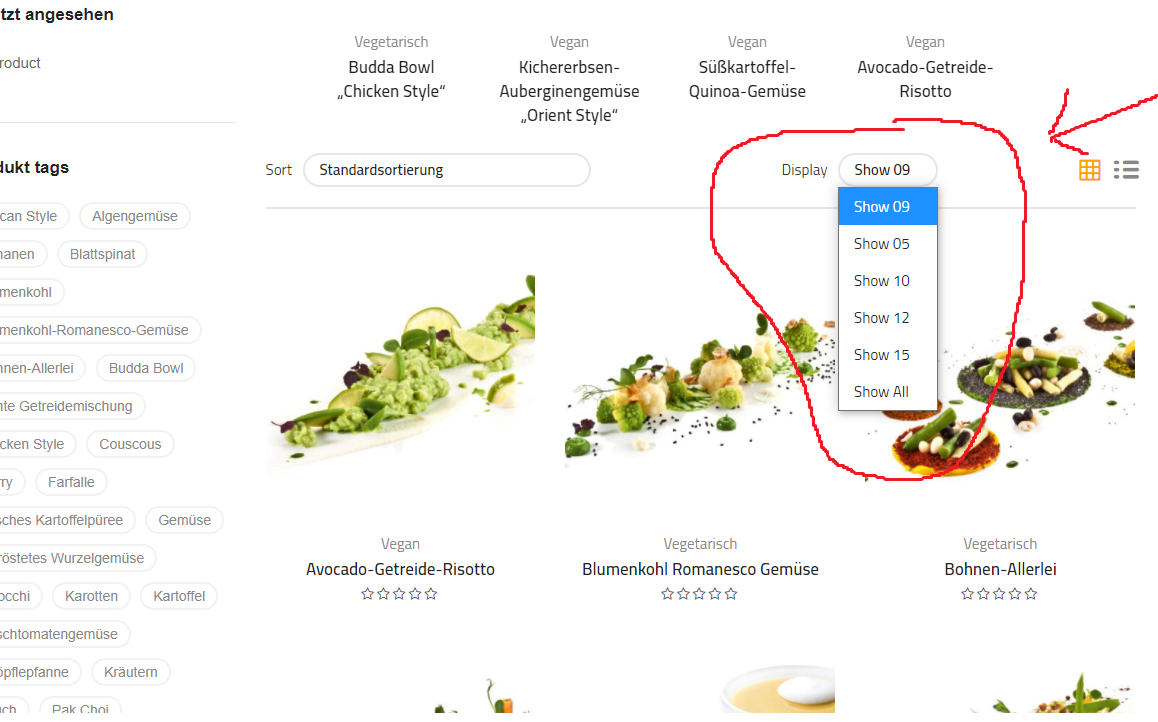Select Show 05 option
Screen dimensions: 1158x722
(x=888, y=244)
